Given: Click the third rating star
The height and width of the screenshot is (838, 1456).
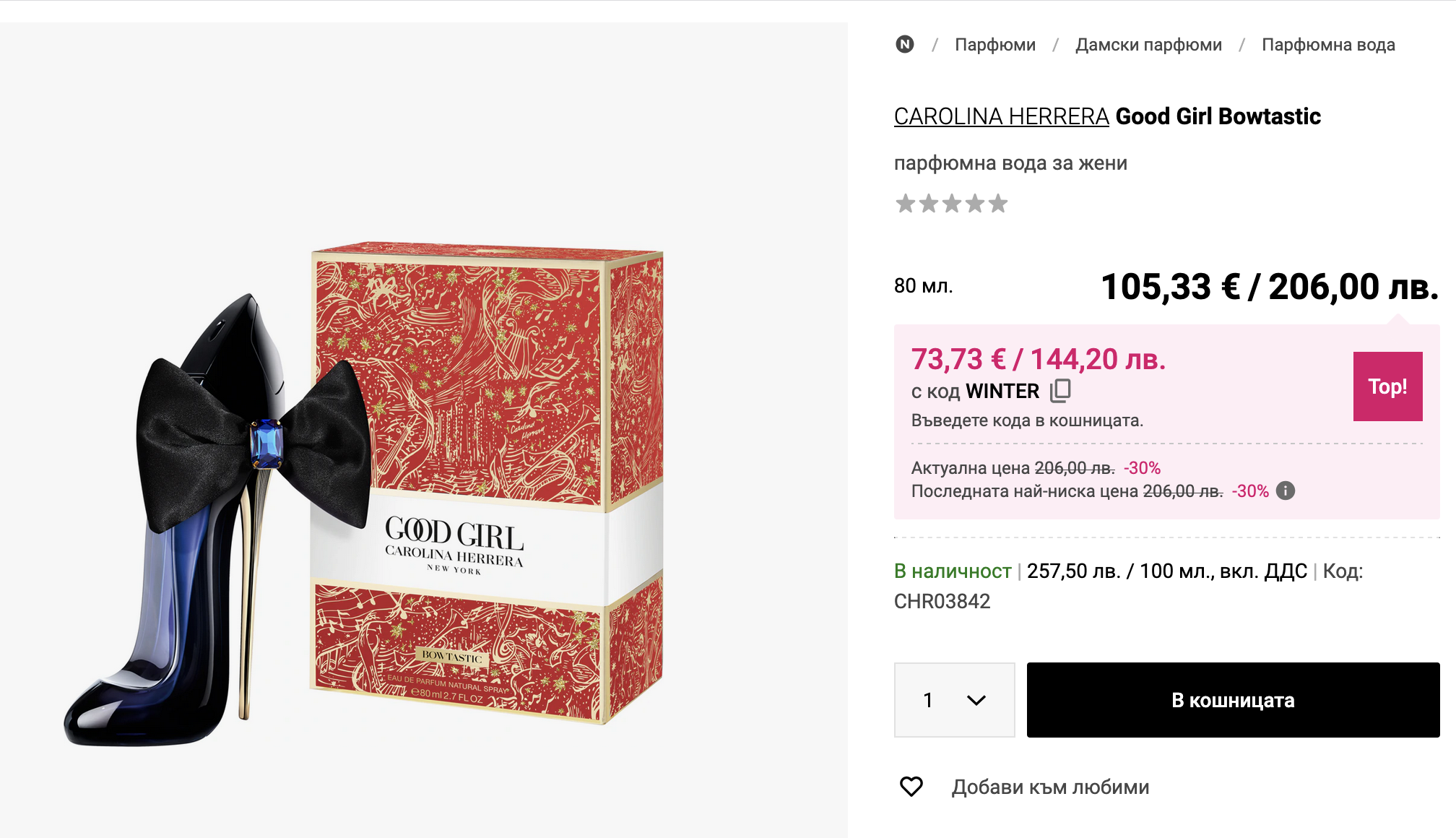Looking at the screenshot, I should [952, 204].
